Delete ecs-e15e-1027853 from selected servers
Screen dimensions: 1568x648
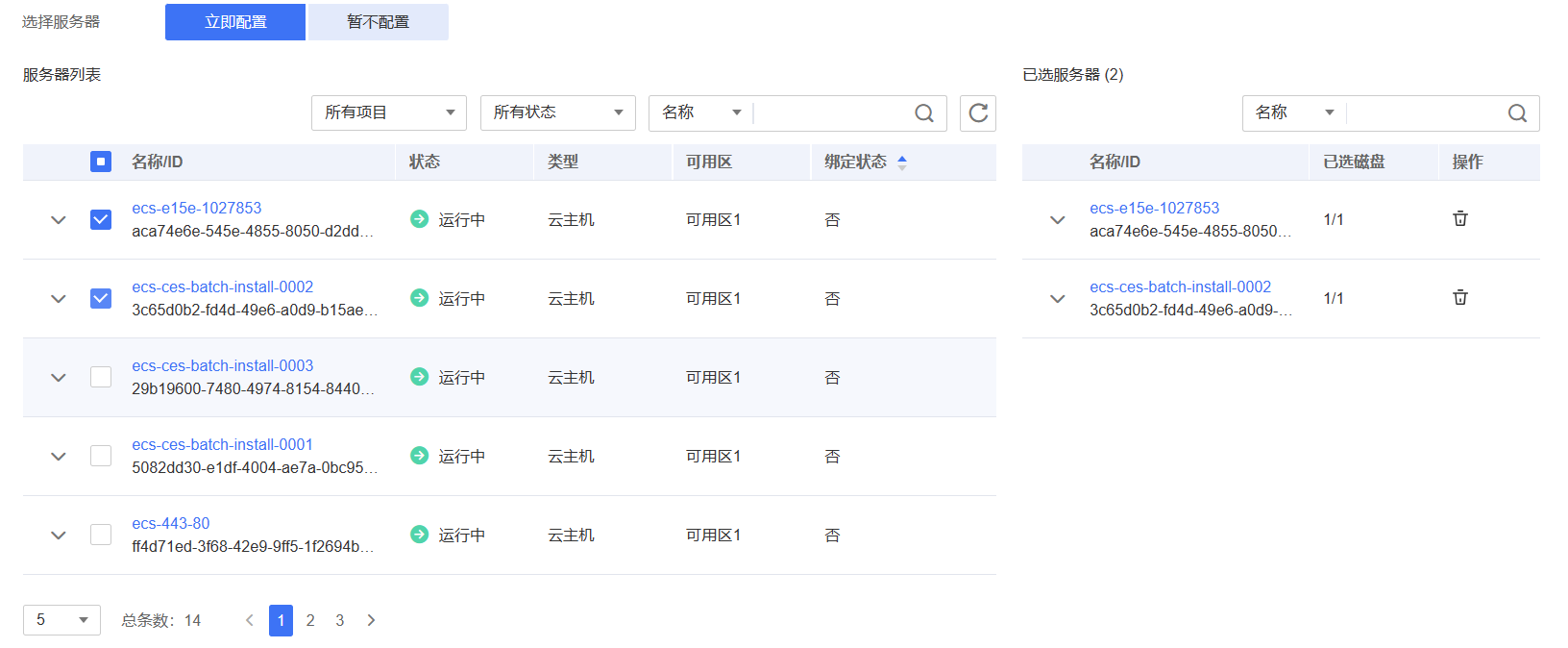click(x=1460, y=218)
